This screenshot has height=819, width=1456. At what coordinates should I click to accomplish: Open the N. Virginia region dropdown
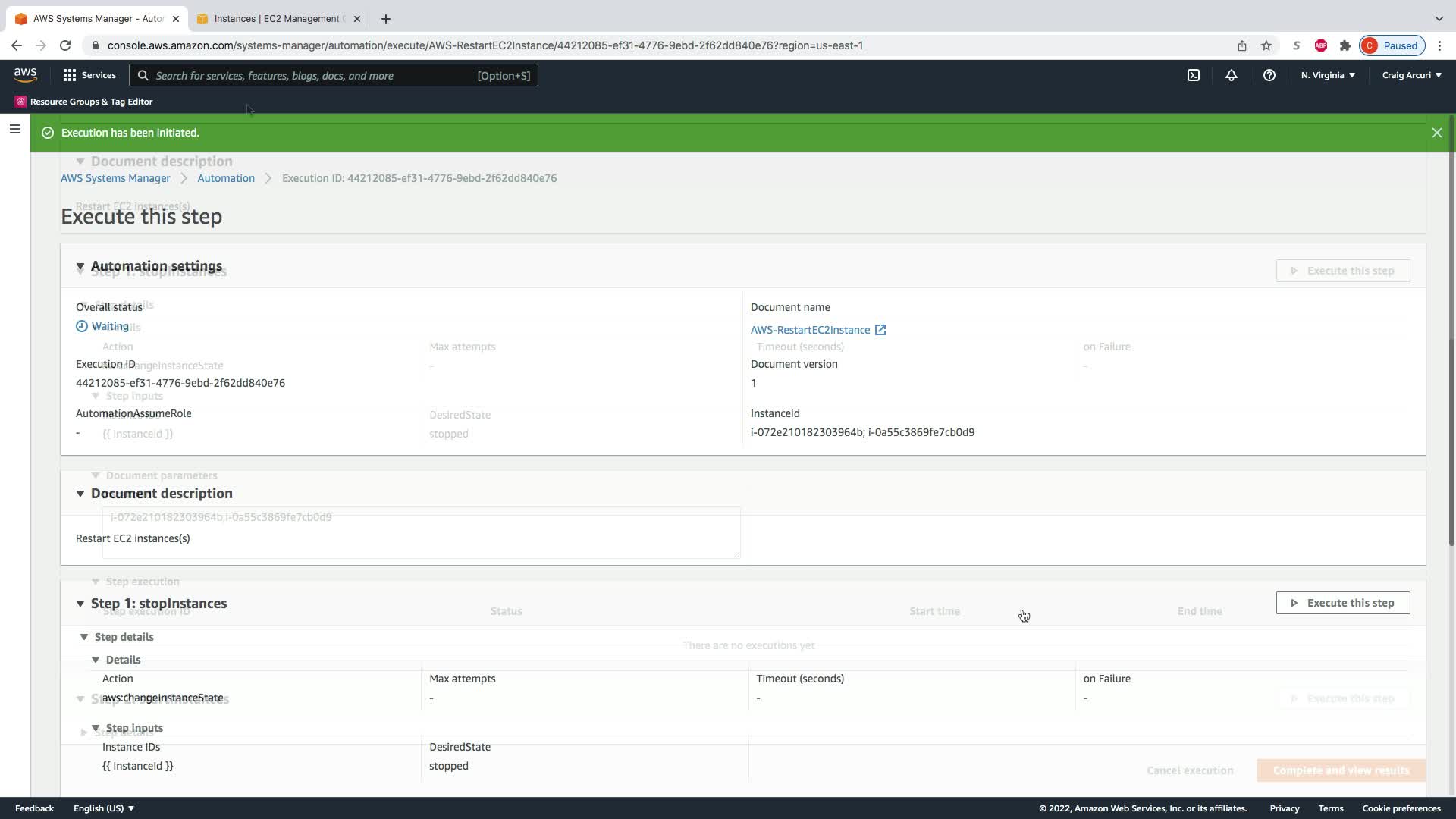(x=1328, y=75)
